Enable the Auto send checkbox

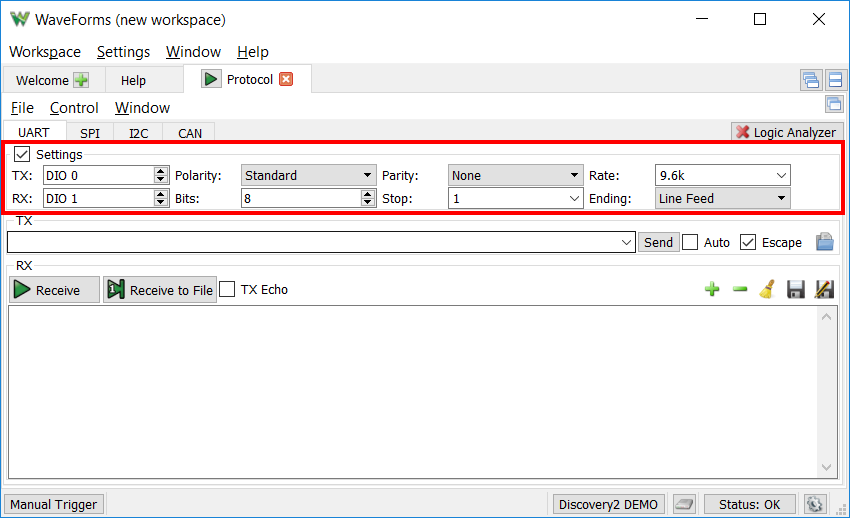[690, 242]
